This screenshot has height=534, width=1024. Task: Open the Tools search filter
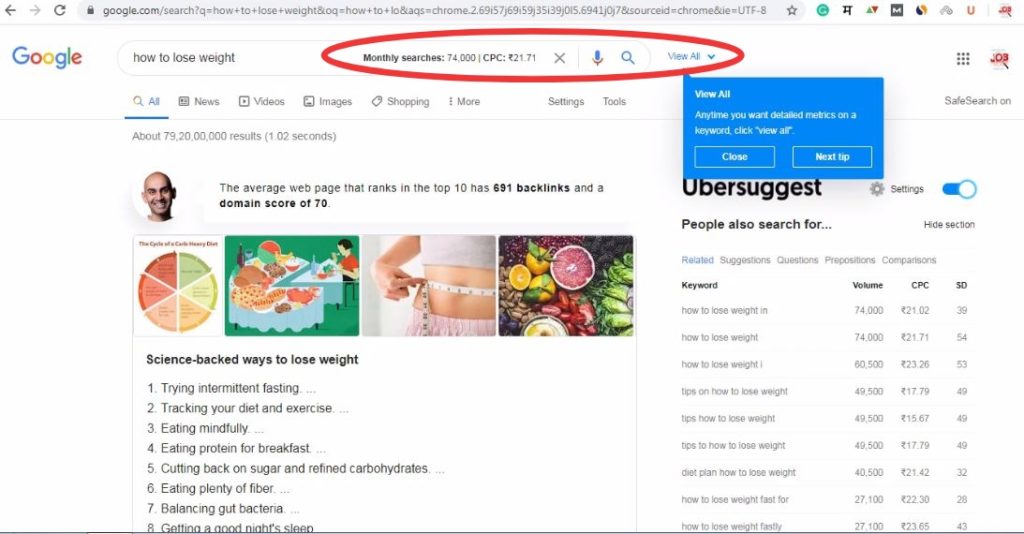[614, 102]
